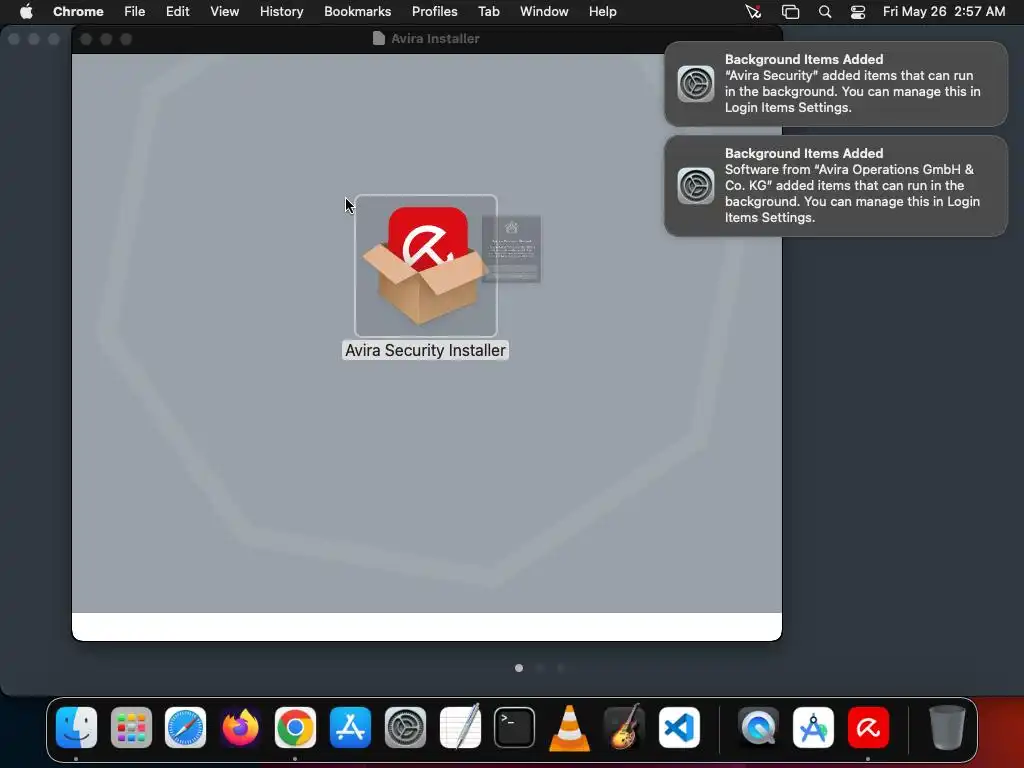Open the Avira Security background items notification
Image resolution: width=1024 pixels, height=768 pixels.
coord(836,84)
